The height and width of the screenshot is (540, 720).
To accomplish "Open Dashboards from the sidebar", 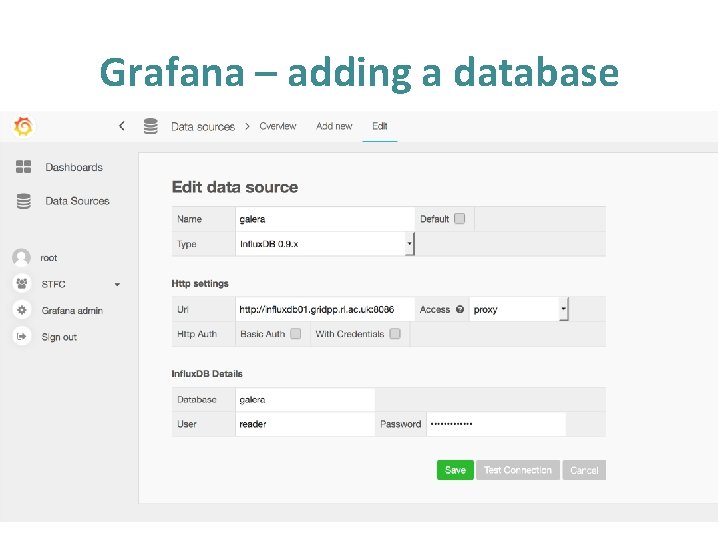I will point(74,167).
